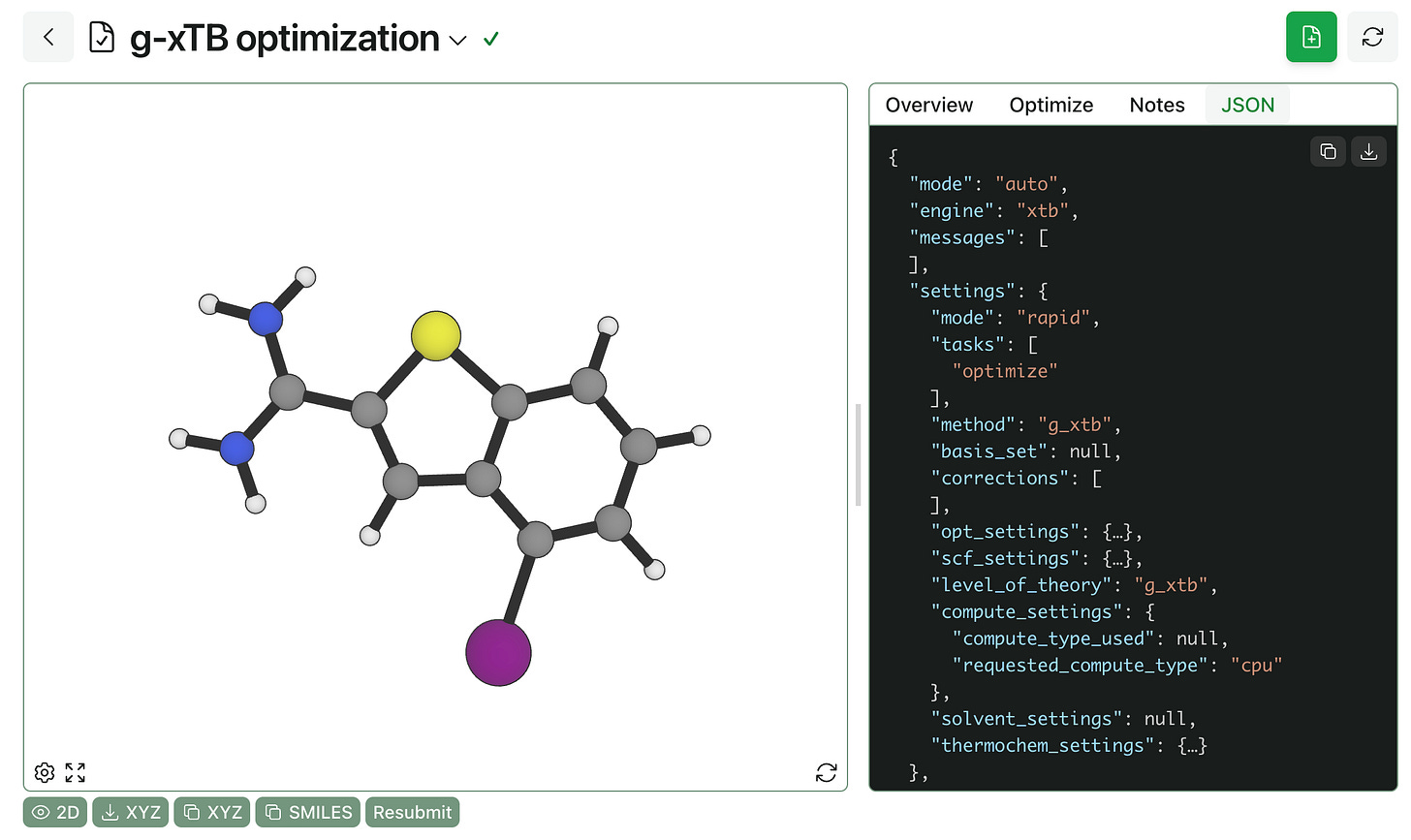Click the "auto" mode value
Viewport: 1411px width, 840px height.
click(x=1026, y=184)
